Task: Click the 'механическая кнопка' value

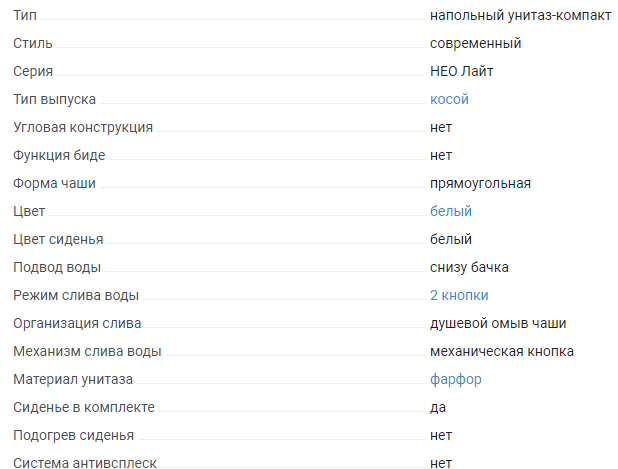Action: click(502, 351)
